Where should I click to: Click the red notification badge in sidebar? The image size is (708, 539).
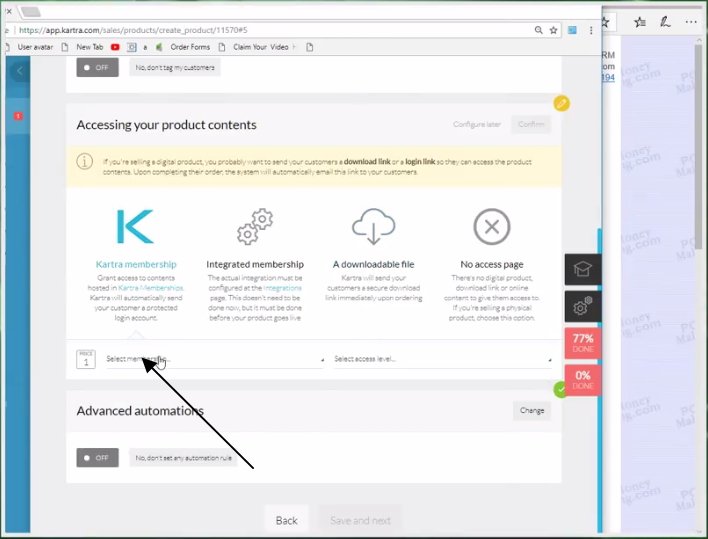(18, 116)
